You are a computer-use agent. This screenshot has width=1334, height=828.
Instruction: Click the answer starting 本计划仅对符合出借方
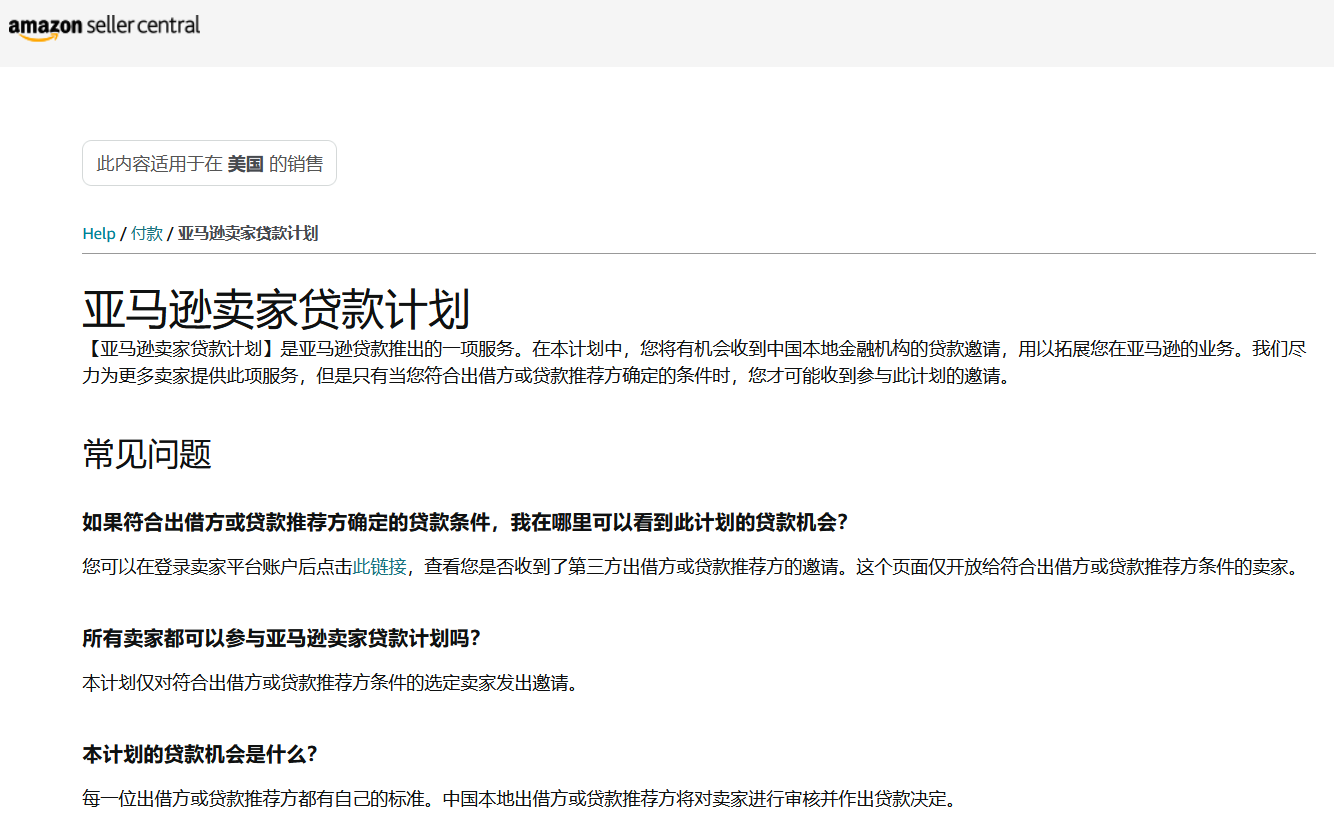click(x=330, y=684)
